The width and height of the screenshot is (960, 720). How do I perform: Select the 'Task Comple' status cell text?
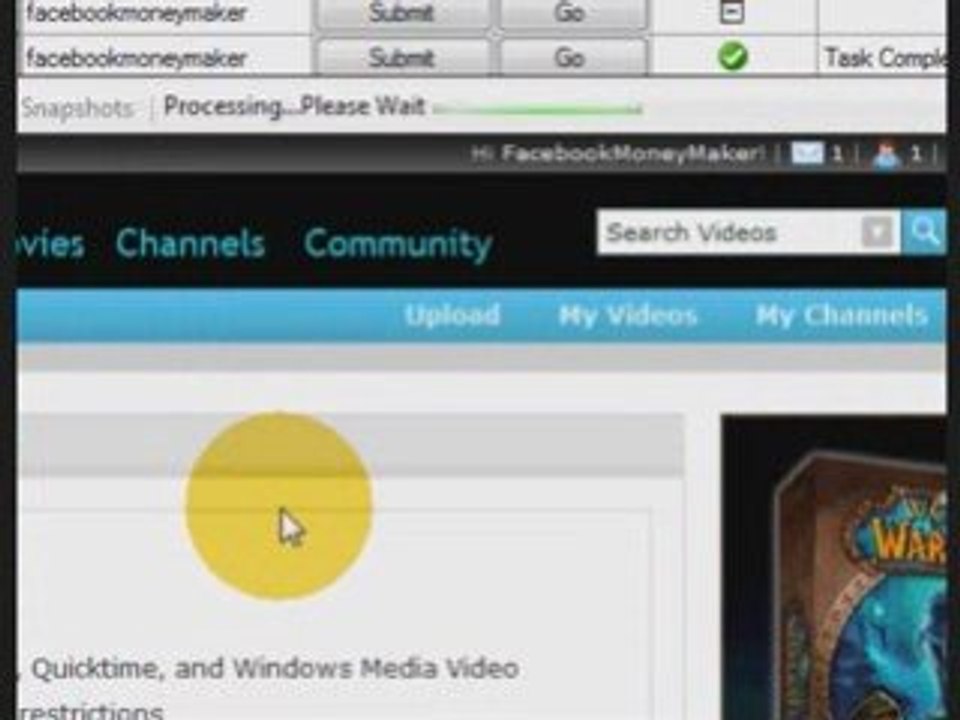coord(885,58)
